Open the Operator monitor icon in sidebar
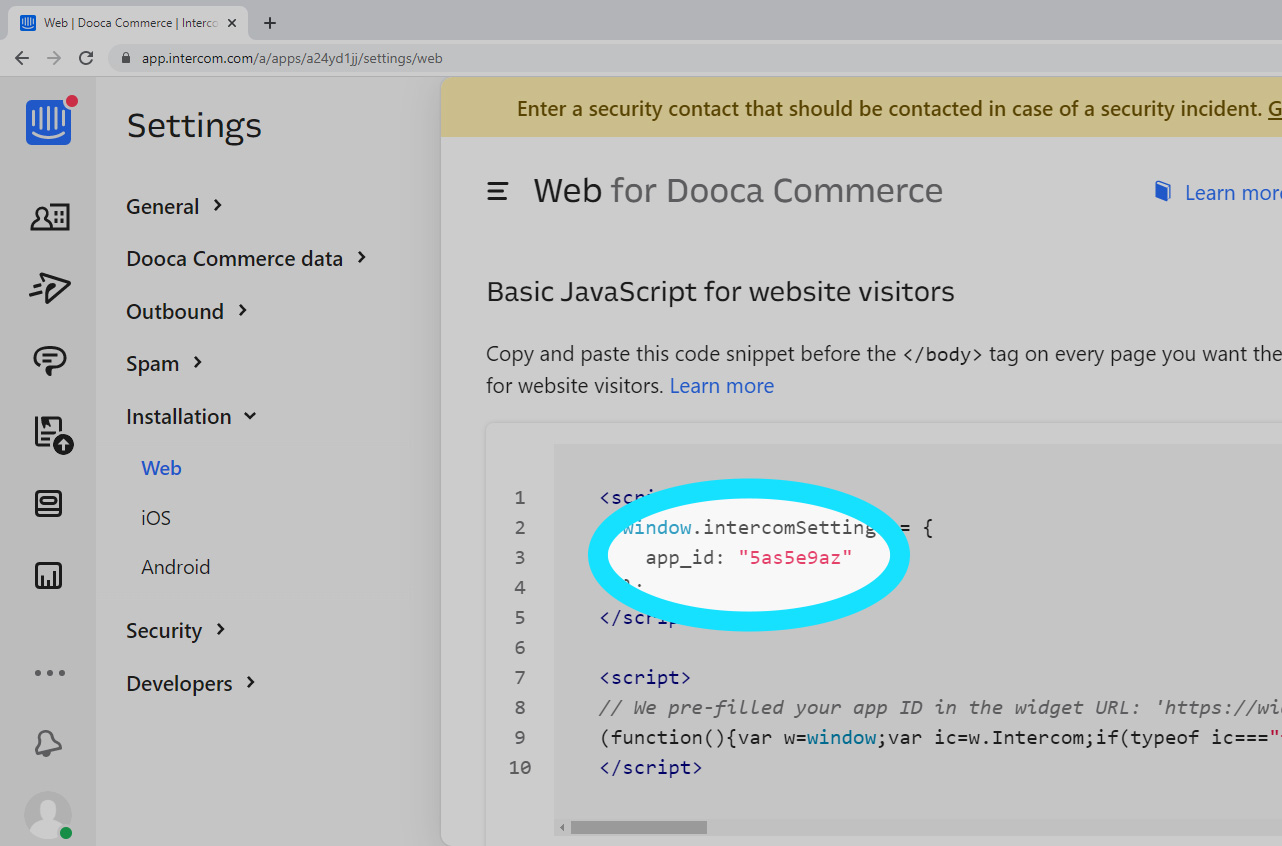Screen dimensions: 1282x846 [x=48, y=503]
